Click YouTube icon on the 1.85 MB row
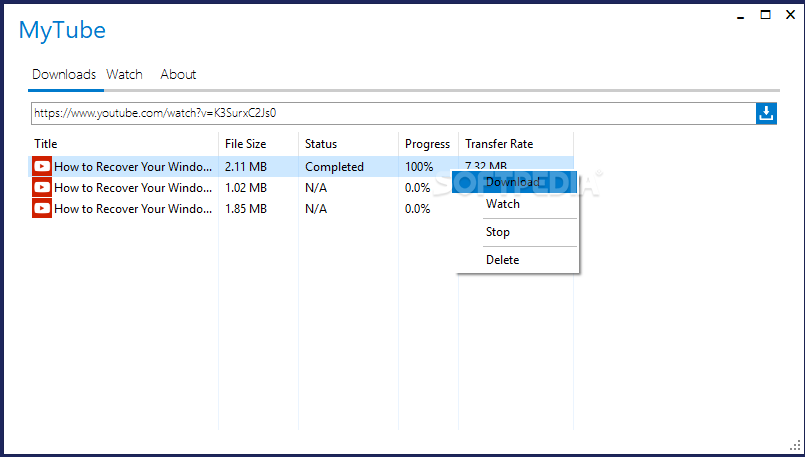 42,208
